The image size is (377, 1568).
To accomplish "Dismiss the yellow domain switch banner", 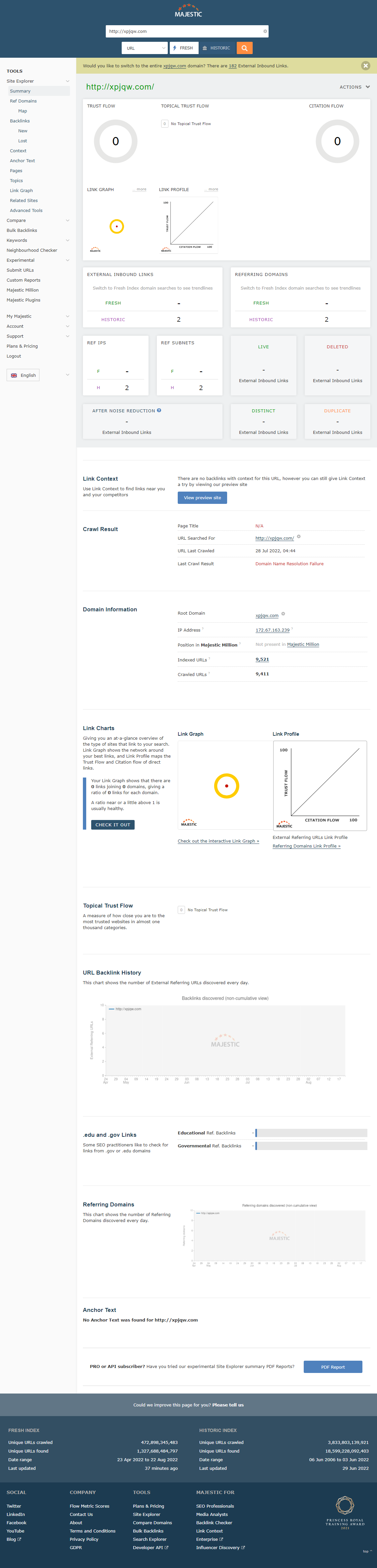I will (x=365, y=66).
